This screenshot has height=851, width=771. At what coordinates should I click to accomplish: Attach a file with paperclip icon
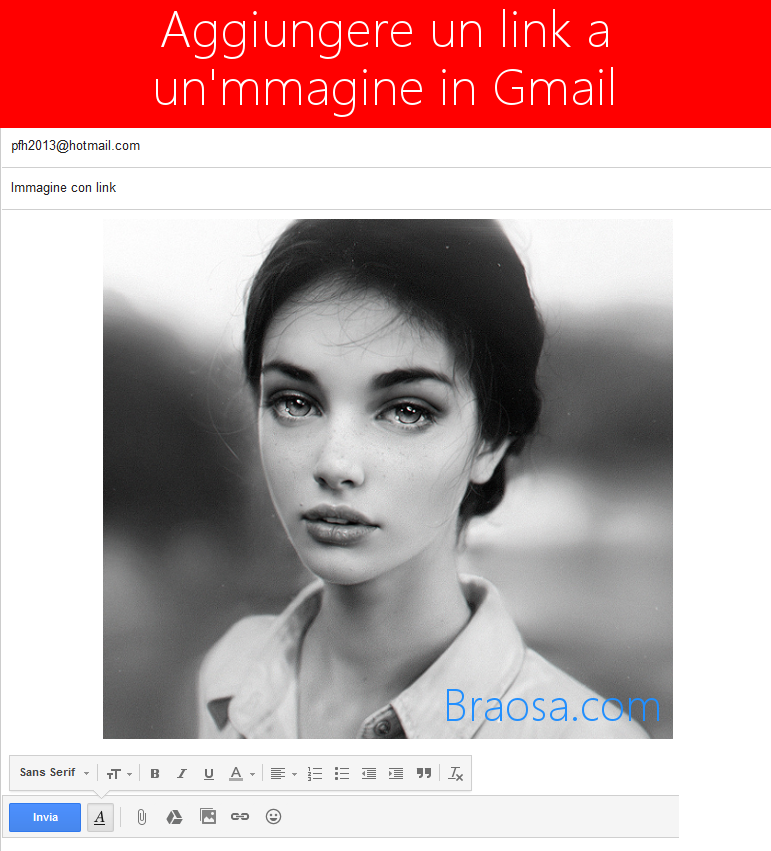pos(142,817)
